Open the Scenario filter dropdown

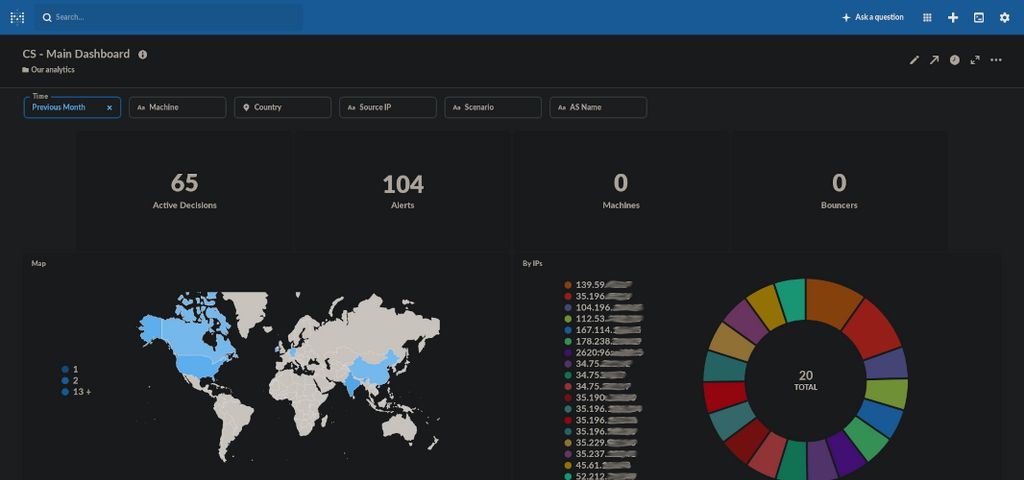point(493,107)
